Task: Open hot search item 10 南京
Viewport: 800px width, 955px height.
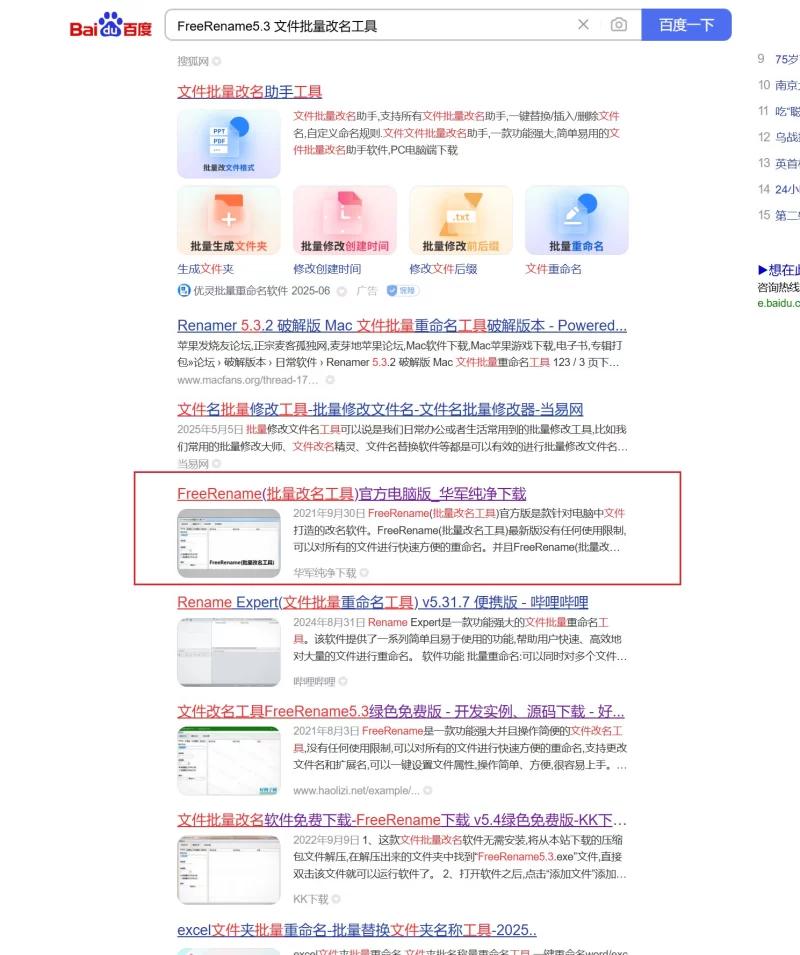Action: (x=779, y=85)
